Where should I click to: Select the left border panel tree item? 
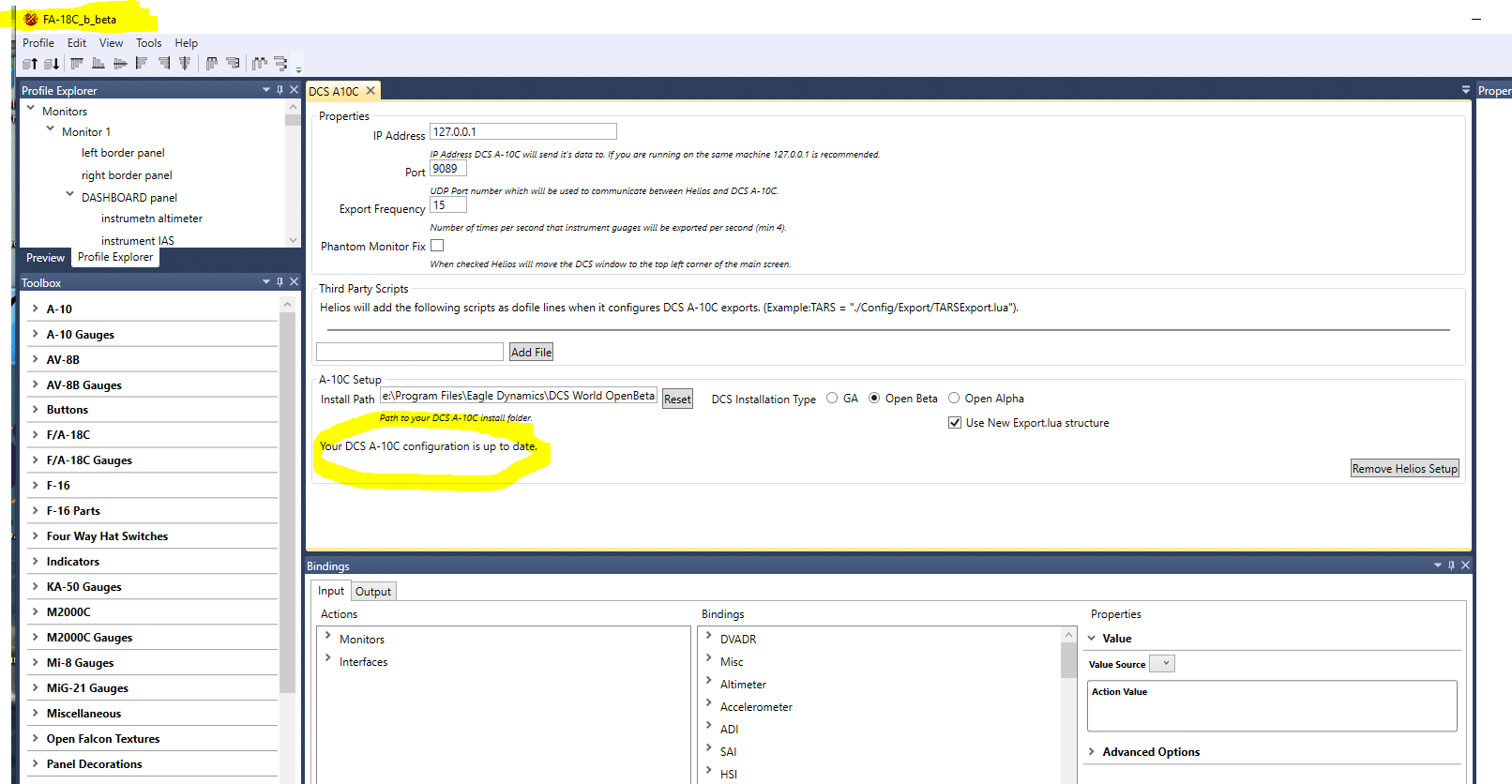coord(123,153)
